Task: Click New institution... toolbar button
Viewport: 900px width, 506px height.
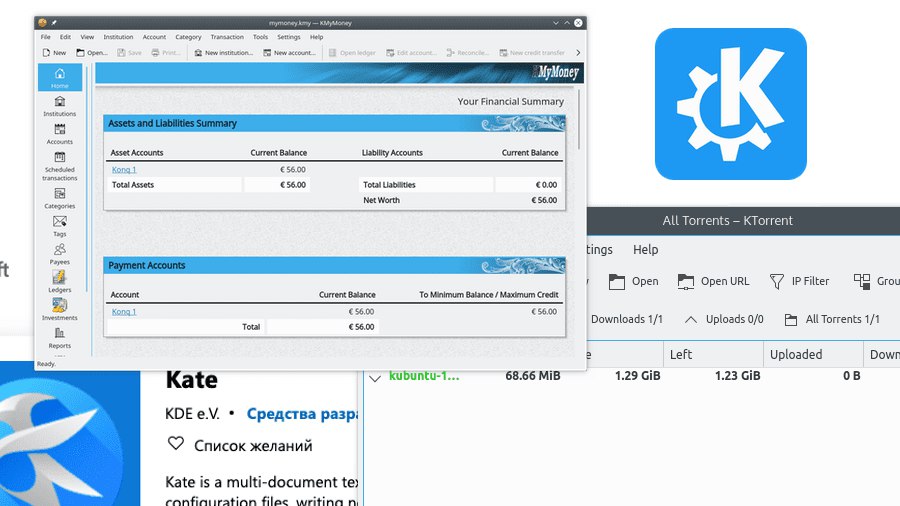Action: (223, 53)
